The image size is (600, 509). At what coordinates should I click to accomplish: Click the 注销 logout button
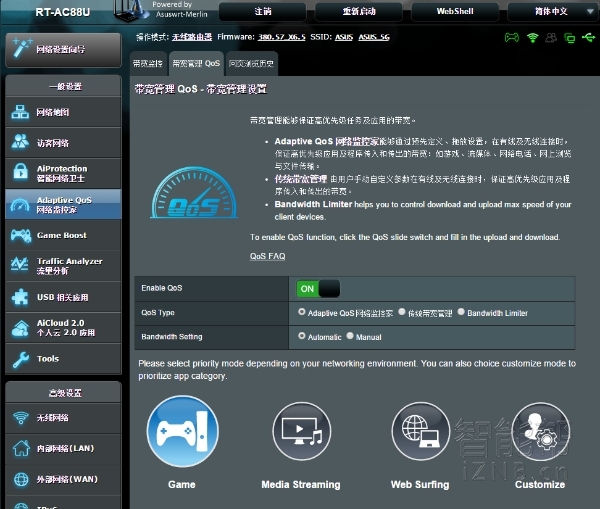(263, 11)
